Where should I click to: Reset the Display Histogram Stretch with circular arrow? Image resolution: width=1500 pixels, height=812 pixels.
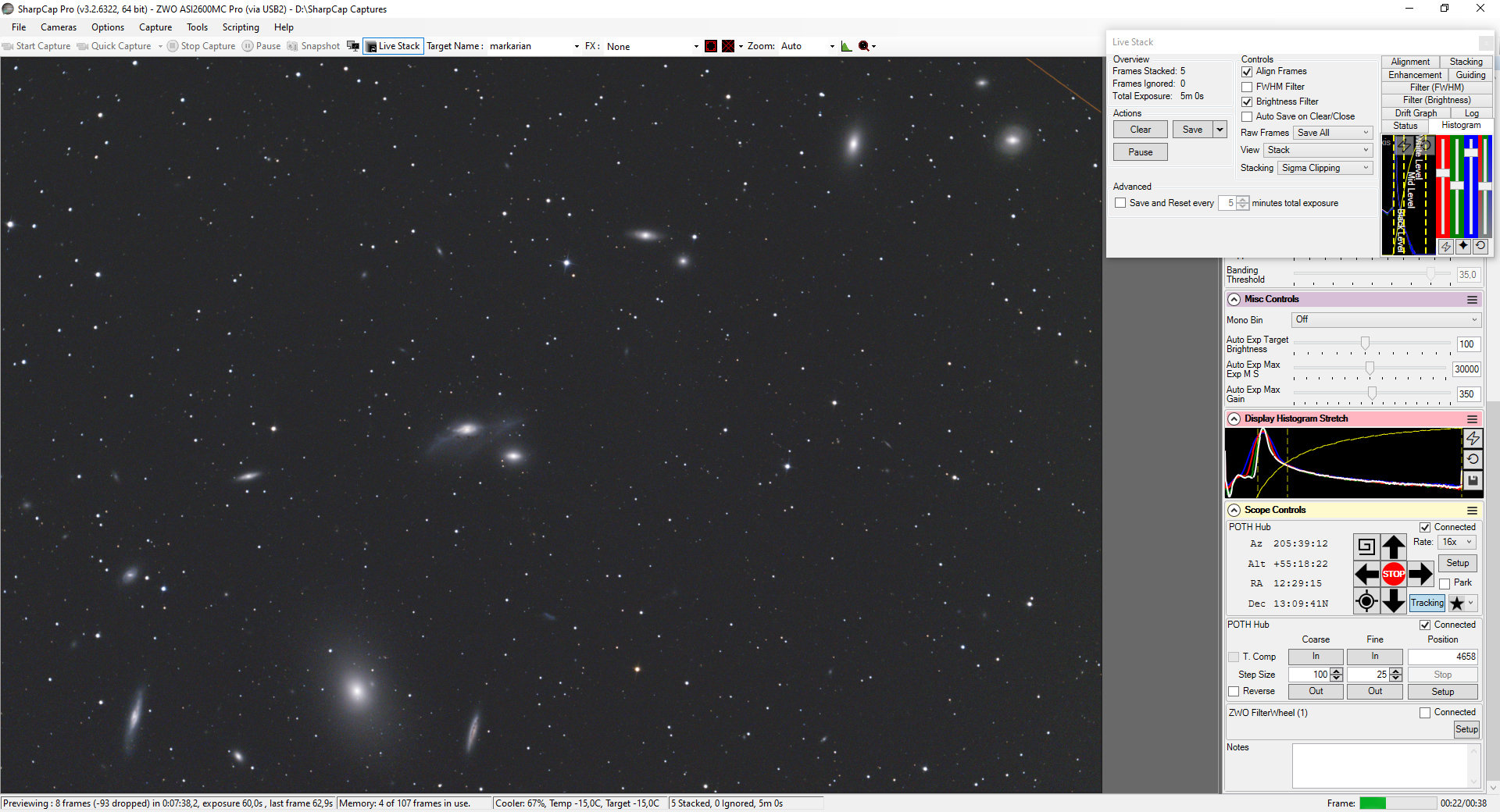tap(1473, 459)
